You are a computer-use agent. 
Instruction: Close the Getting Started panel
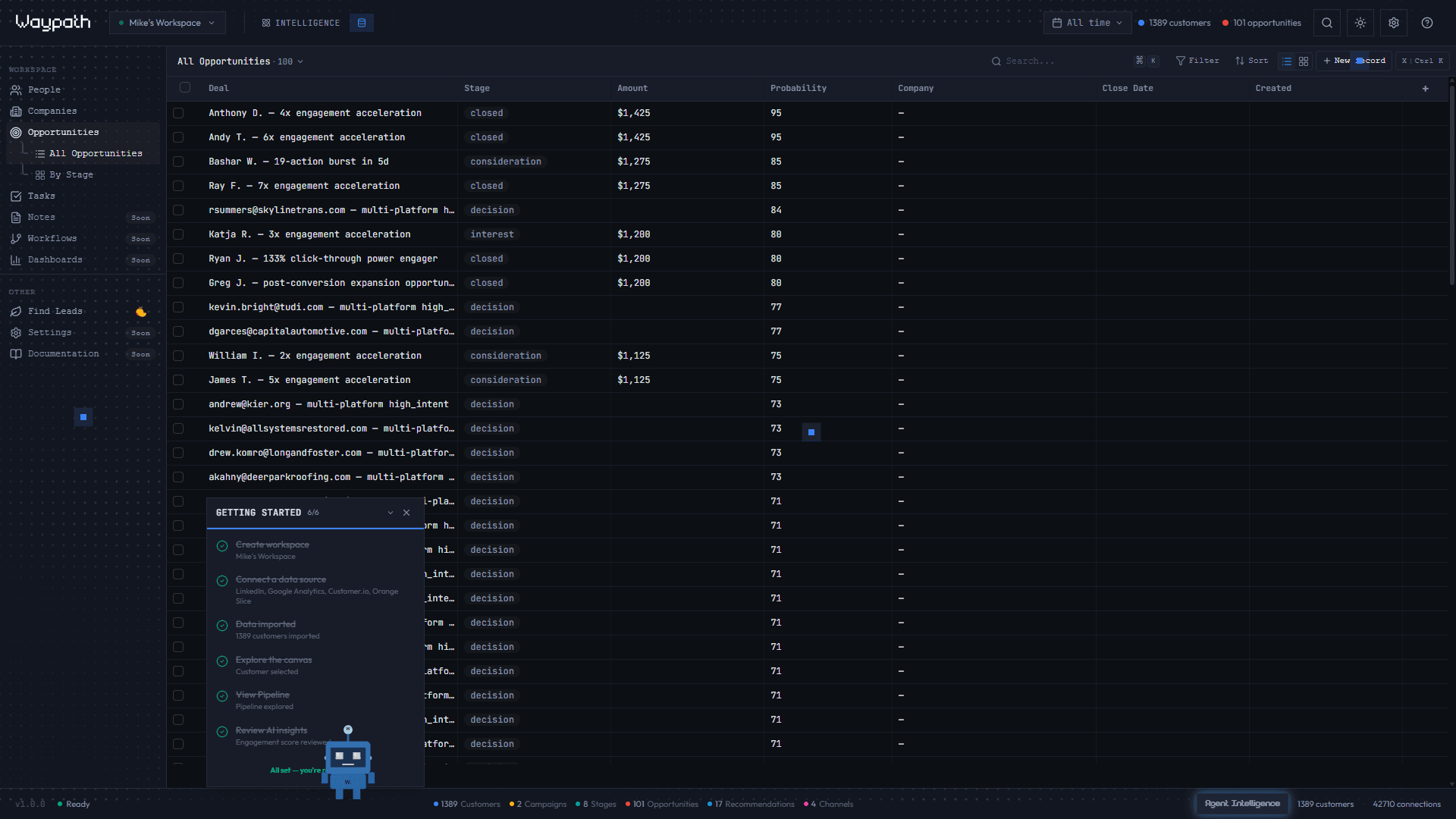406,513
